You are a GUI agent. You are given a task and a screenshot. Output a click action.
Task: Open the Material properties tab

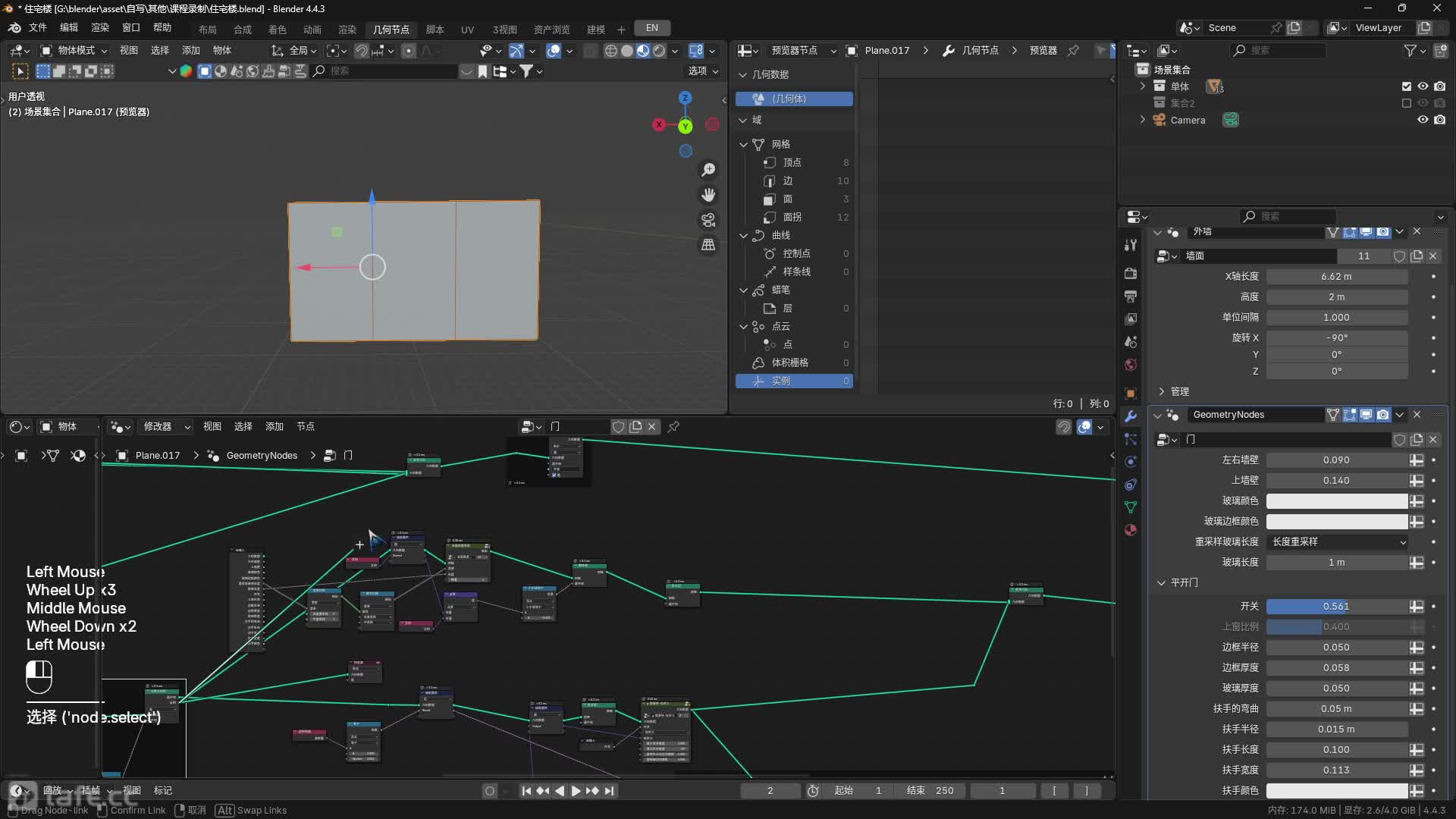coord(1131,530)
